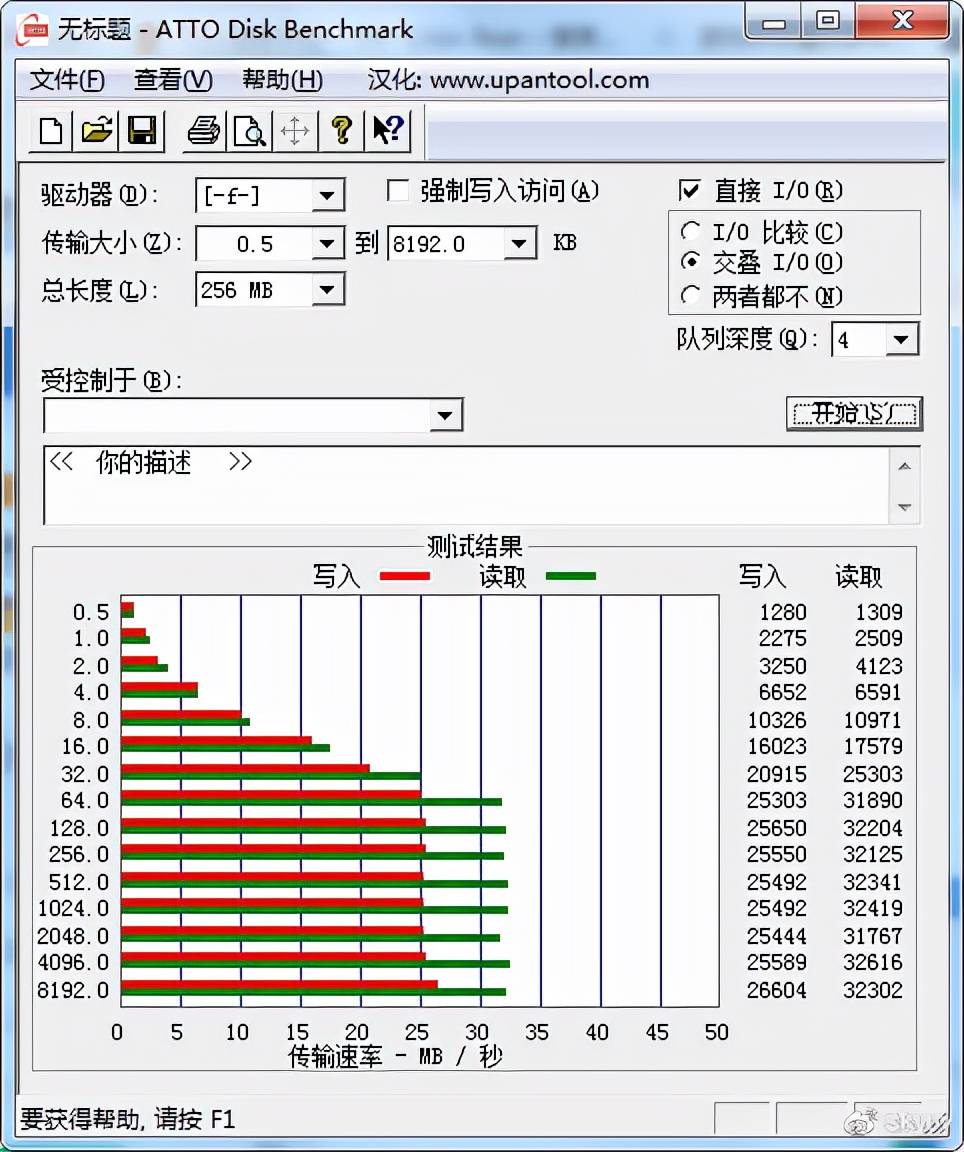Print the benchmark report
Image resolution: width=964 pixels, height=1152 pixels.
(203, 131)
